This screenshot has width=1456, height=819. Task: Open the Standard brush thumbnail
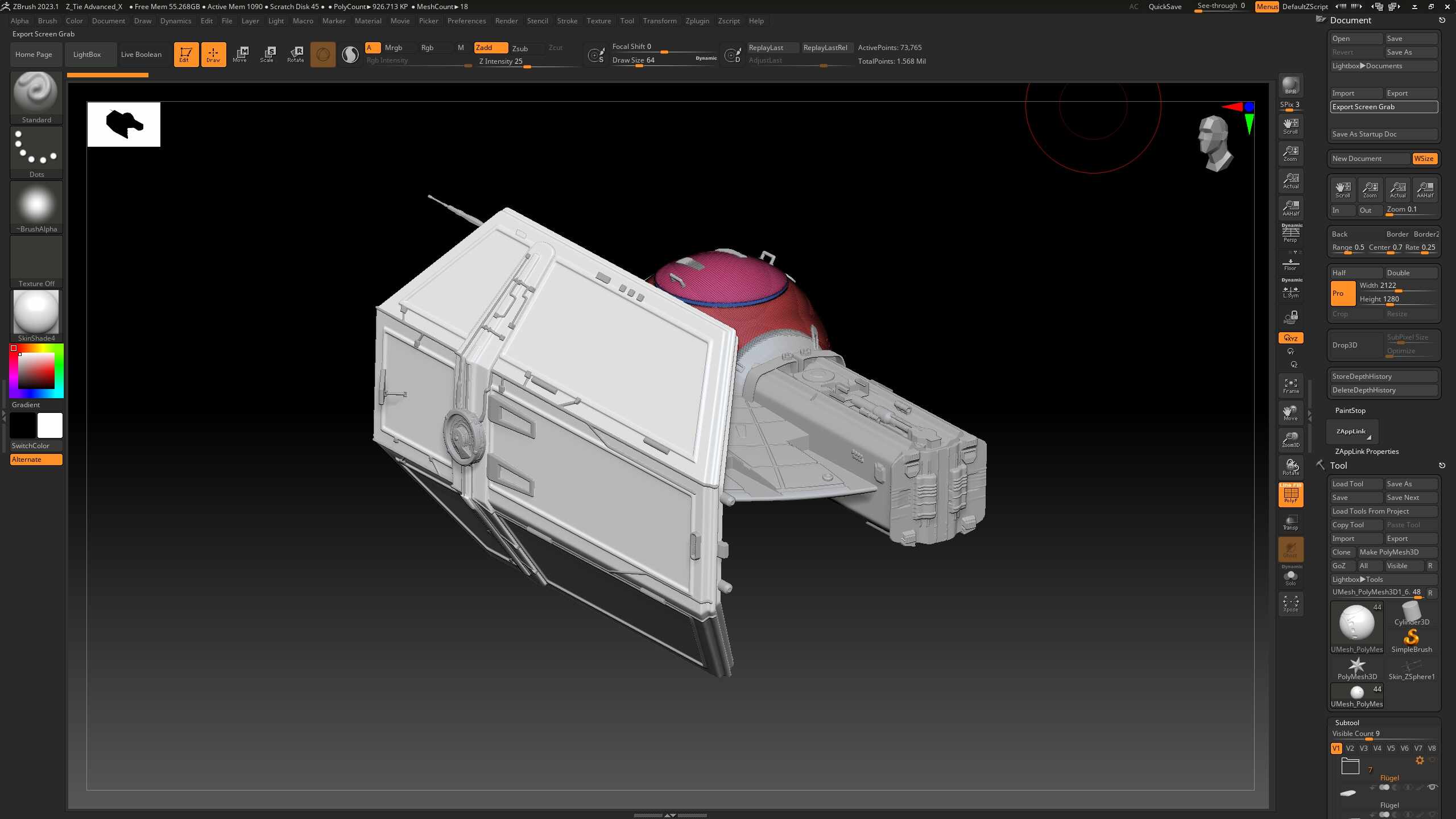pos(36,93)
